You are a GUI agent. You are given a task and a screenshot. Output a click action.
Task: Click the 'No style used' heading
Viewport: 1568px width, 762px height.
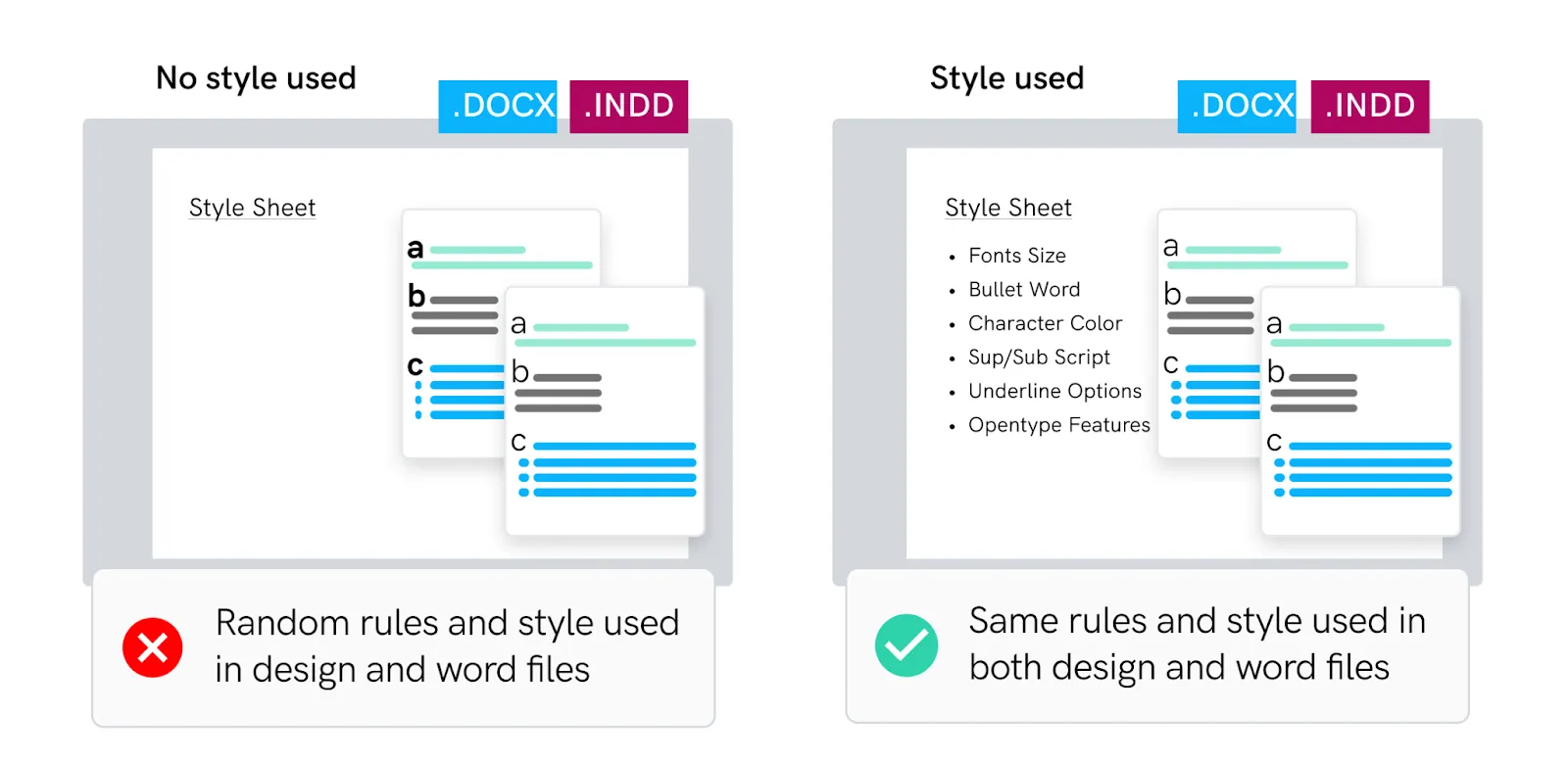pos(256,78)
